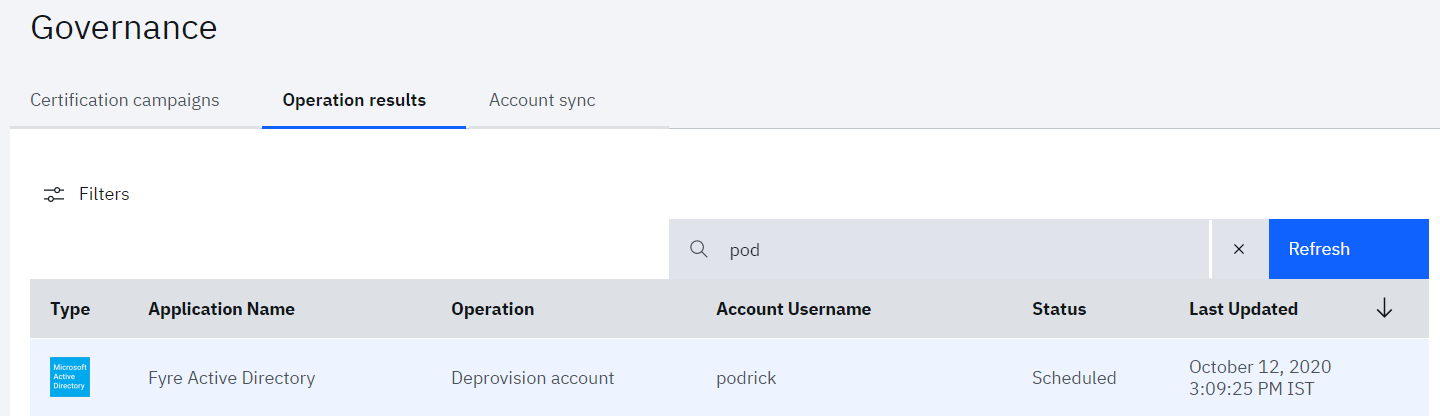This screenshot has width=1440, height=416.
Task: Open the Account sync tab
Action: point(542,100)
